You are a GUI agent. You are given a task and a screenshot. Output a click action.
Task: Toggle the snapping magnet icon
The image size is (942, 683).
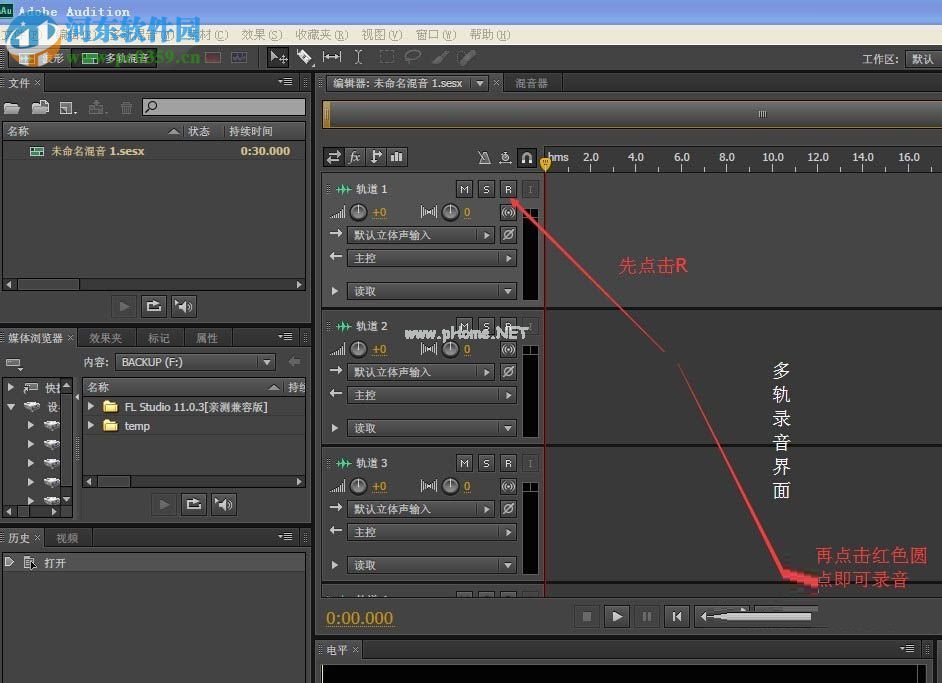pyautogui.click(x=527, y=157)
